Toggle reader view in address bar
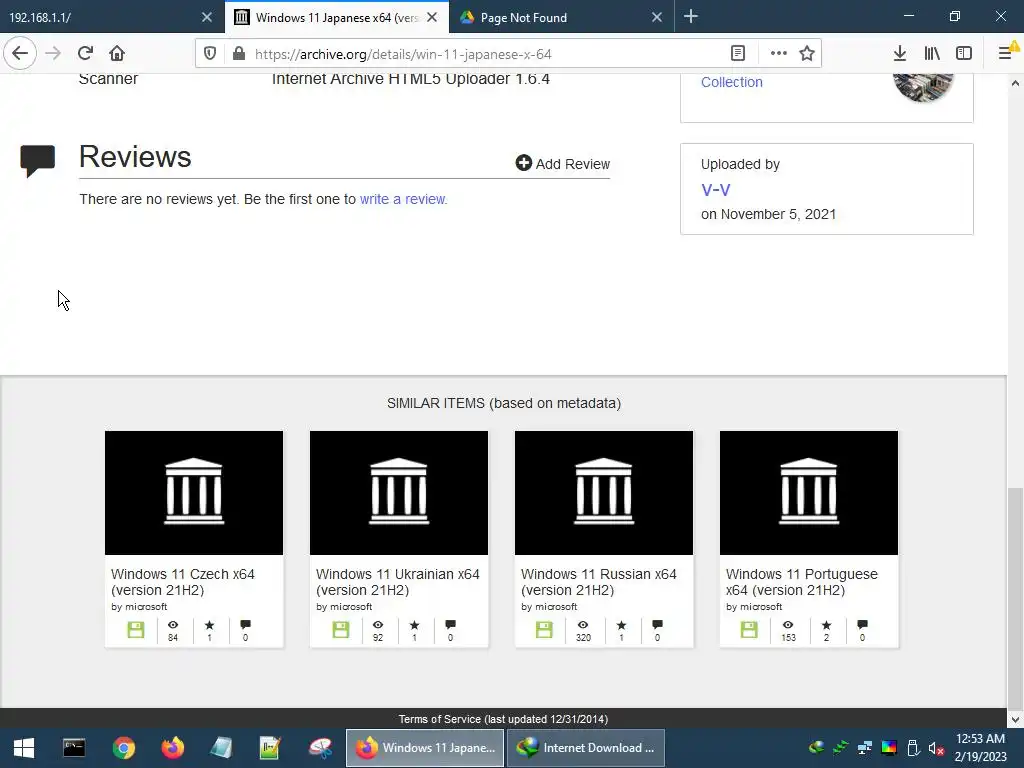Viewport: 1024px width, 768px height. (737, 54)
